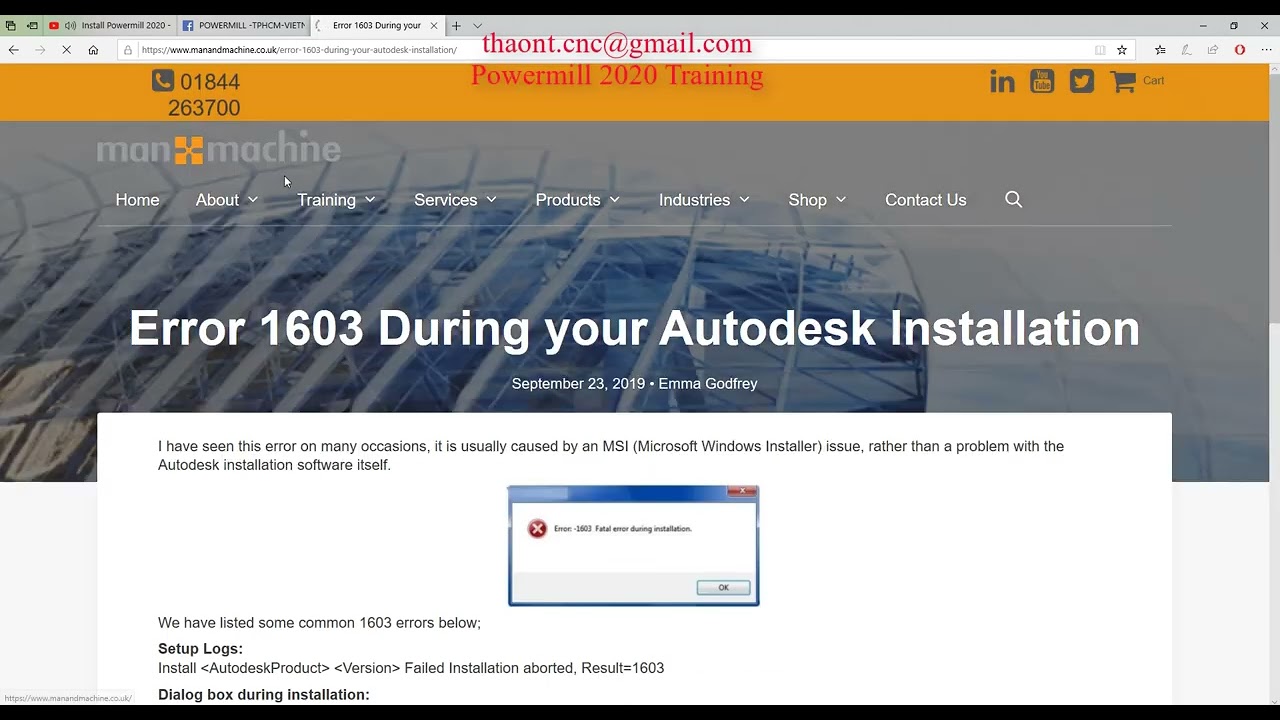Set the current tabs aside
Image resolution: width=1280 pixels, height=720 pixels.
coord(32,25)
